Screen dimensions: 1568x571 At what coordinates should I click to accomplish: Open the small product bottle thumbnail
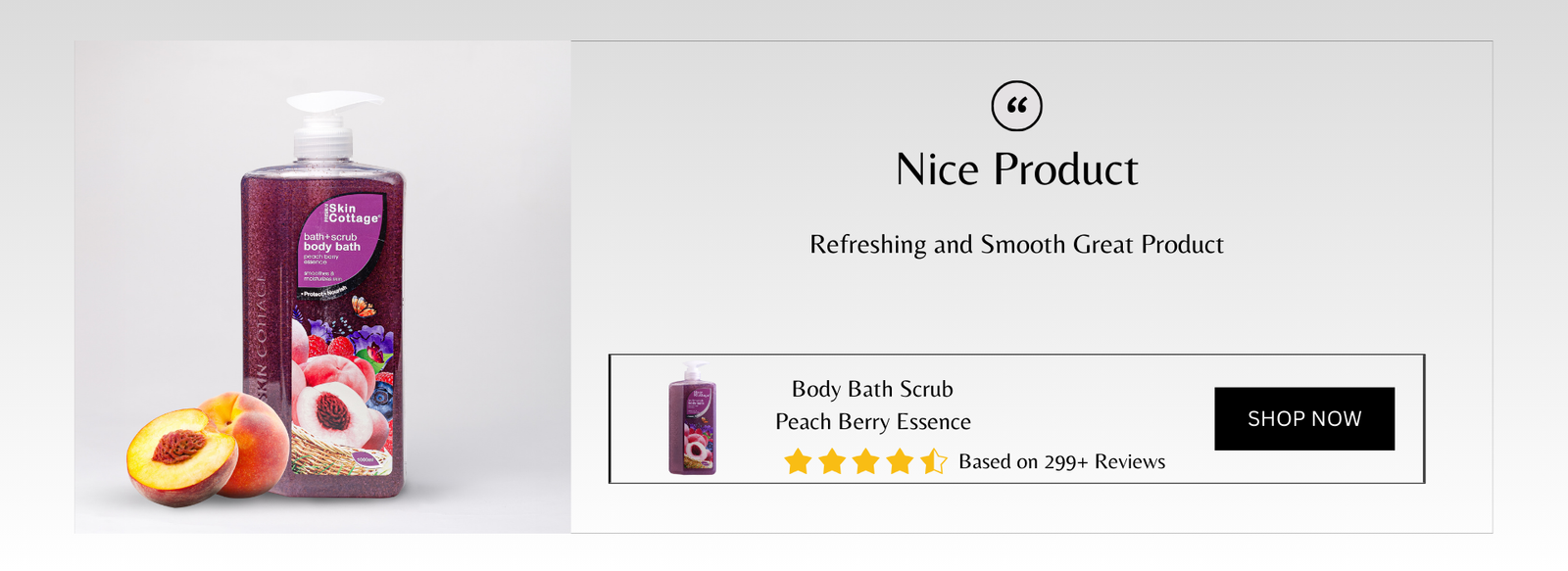click(x=693, y=418)
